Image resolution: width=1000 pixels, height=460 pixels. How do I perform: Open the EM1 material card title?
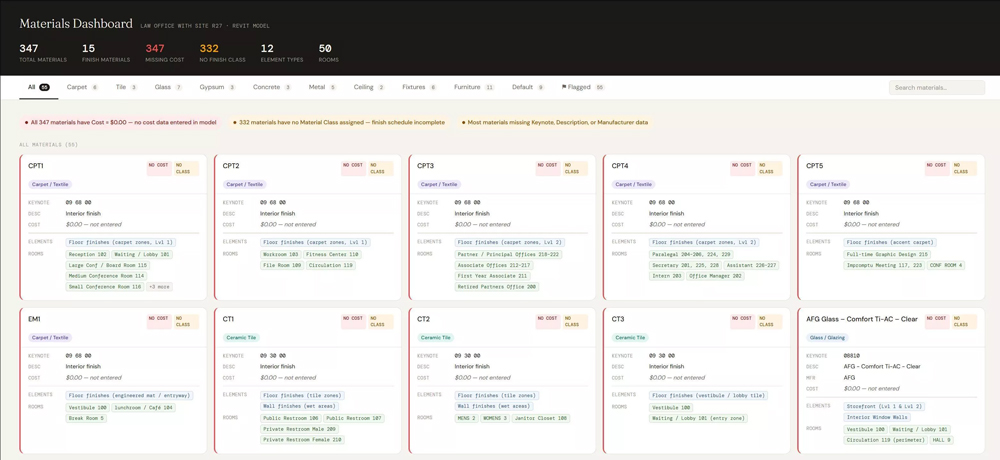coord(34,319)
